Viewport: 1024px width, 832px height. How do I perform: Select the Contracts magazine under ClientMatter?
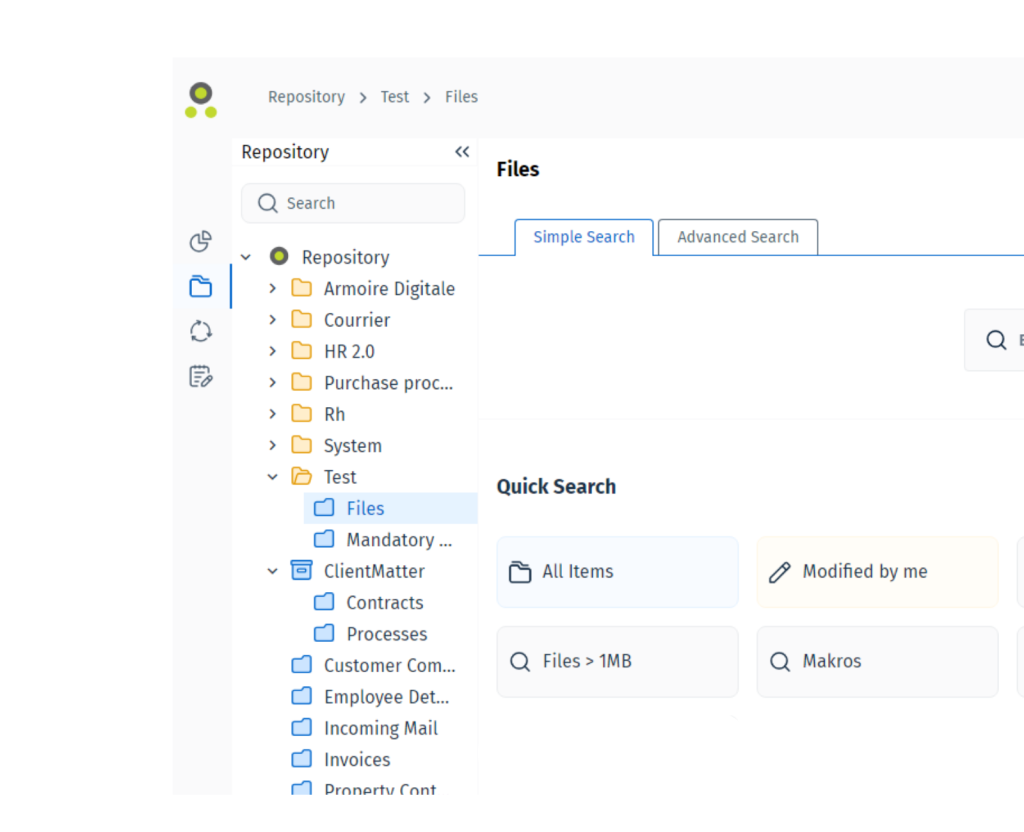385,602
